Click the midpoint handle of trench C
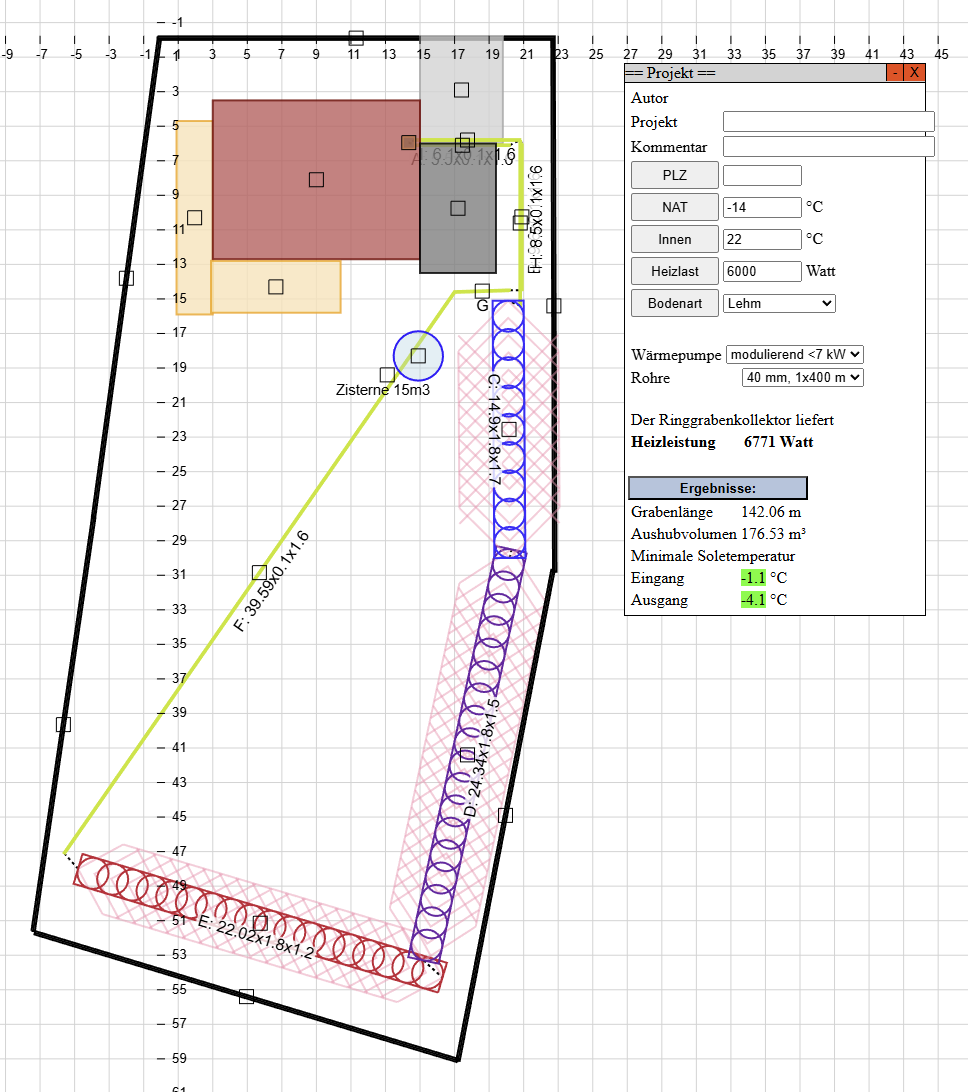Screen dimensions: 968x1092 pyautogui.click(x=509, y=429)
